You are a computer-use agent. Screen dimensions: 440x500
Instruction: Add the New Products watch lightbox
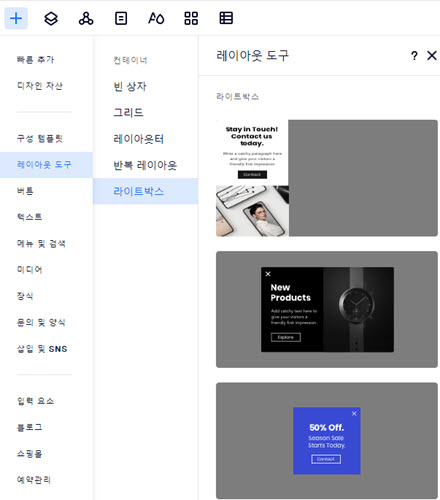[327, 309]
